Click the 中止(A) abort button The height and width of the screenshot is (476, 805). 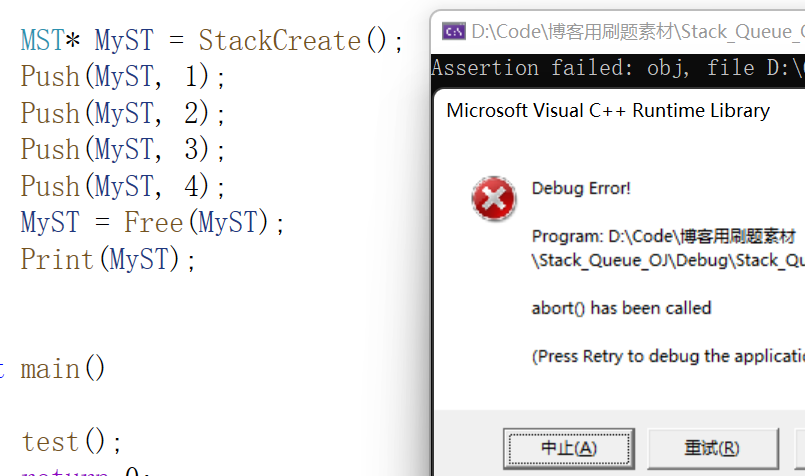(x=569, y=449)
